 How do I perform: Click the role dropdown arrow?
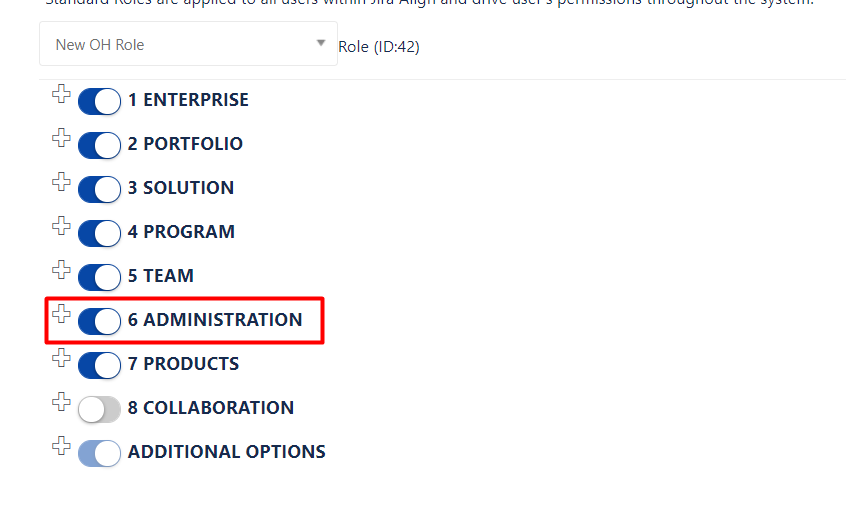pos(321,44)
